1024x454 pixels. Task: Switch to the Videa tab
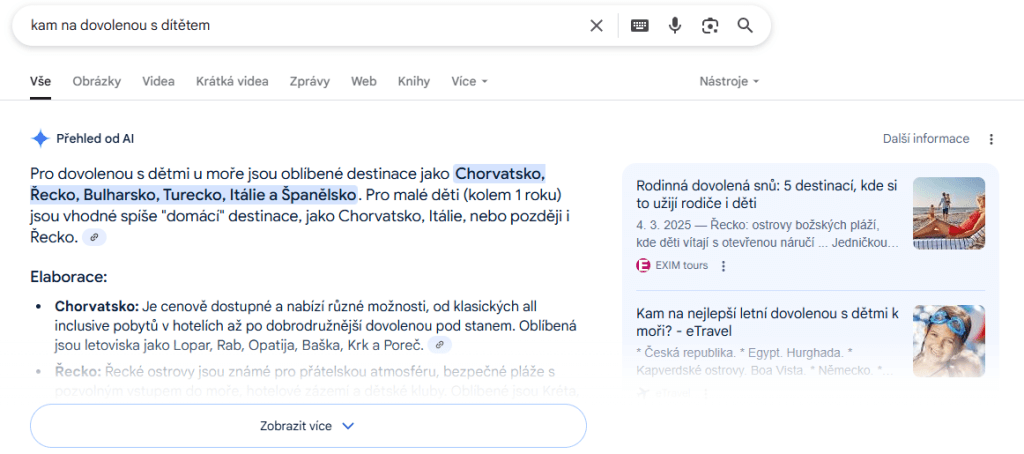tap(158, 82)
